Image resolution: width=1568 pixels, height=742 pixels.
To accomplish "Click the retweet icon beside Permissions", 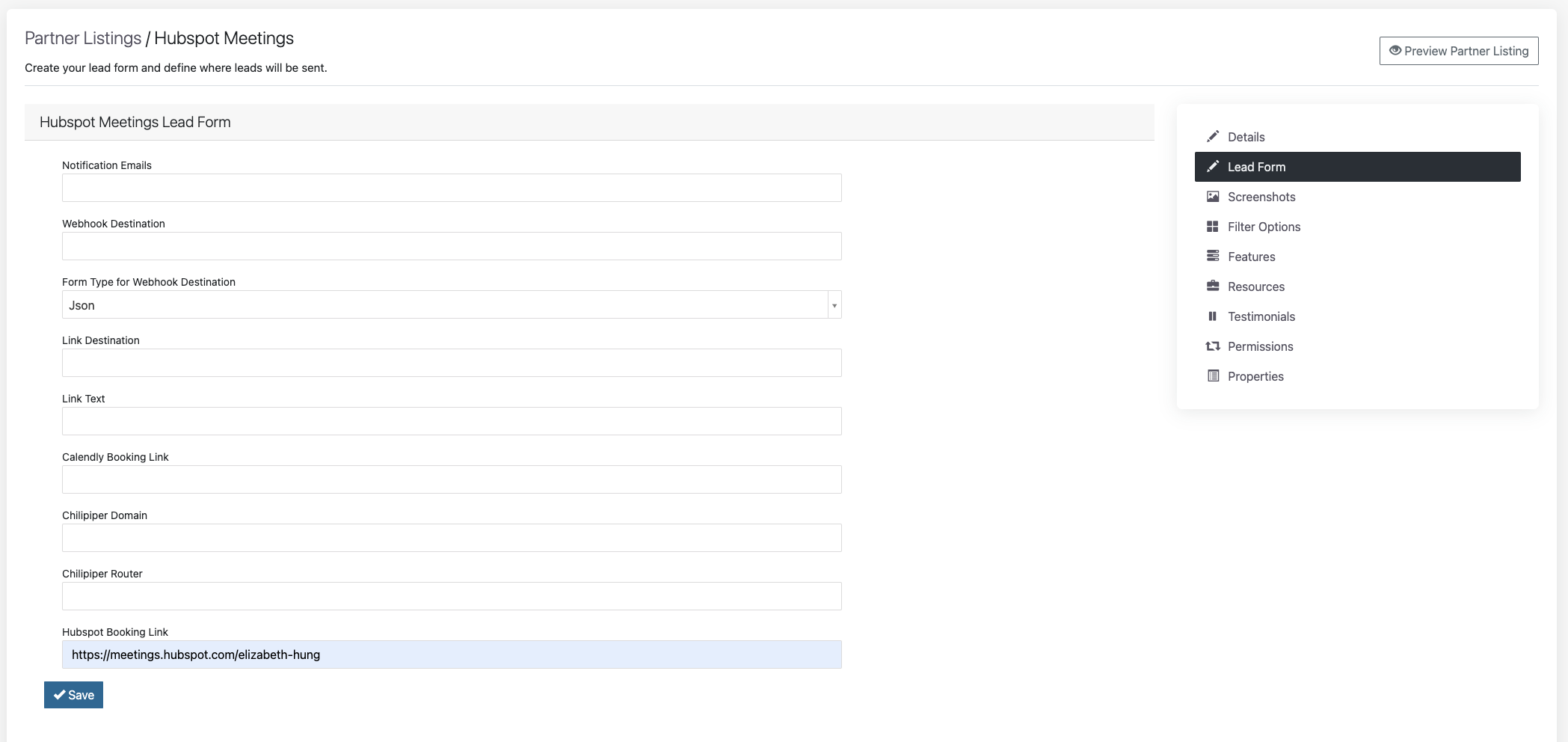I will [x=1213, y=346].
